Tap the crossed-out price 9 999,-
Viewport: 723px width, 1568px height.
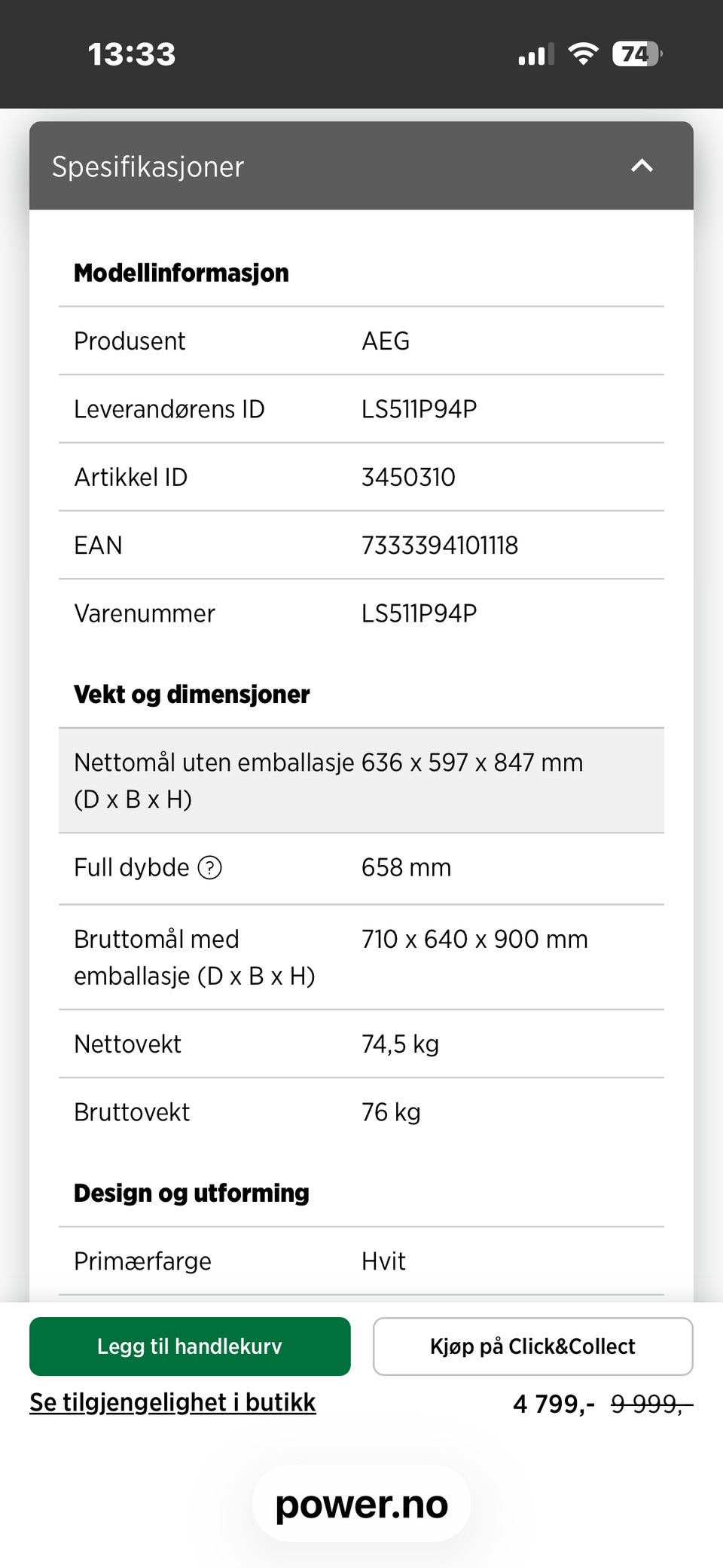(651, 1404)
